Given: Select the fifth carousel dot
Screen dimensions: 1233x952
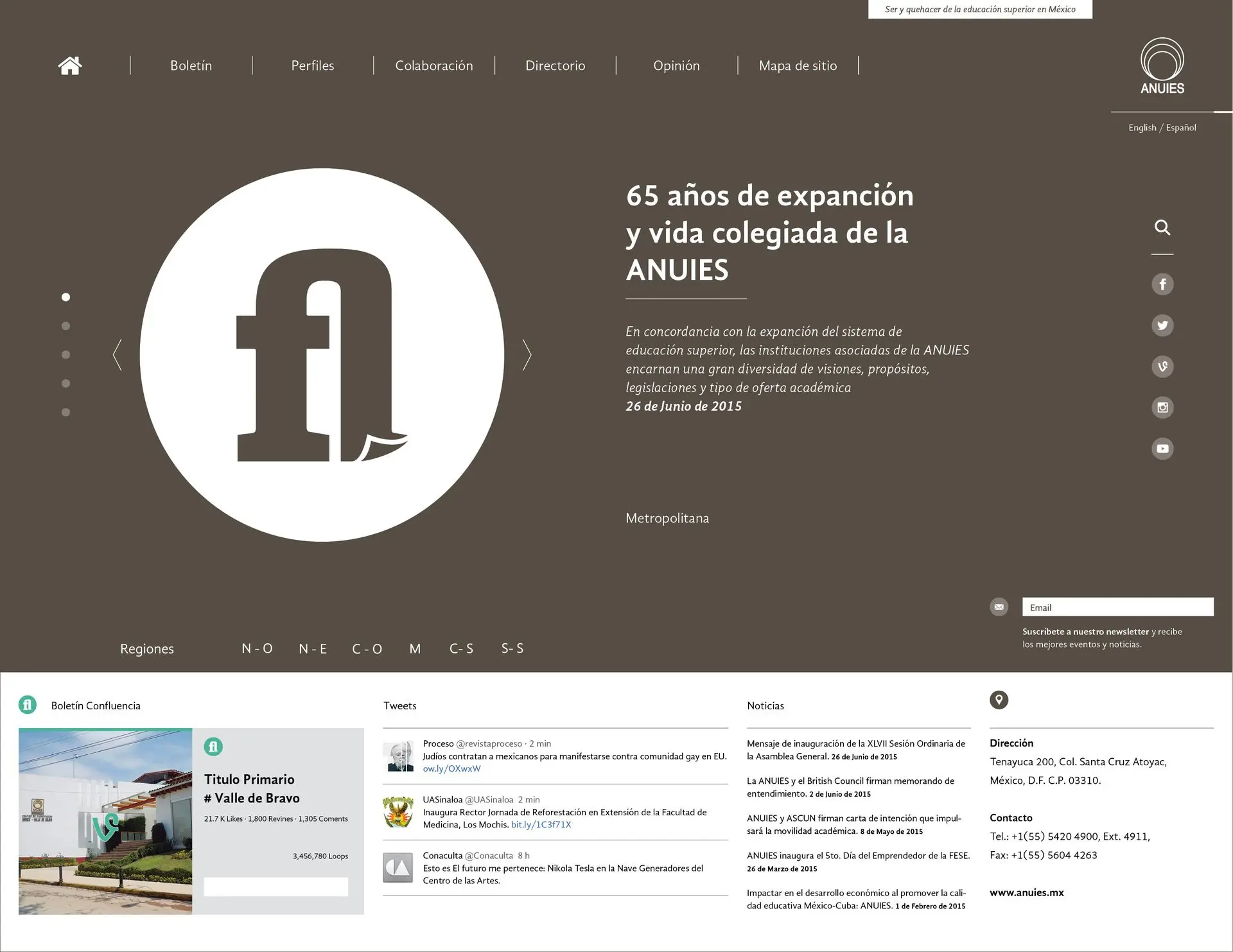Looking at the screenshot, I should click(66, 412).
